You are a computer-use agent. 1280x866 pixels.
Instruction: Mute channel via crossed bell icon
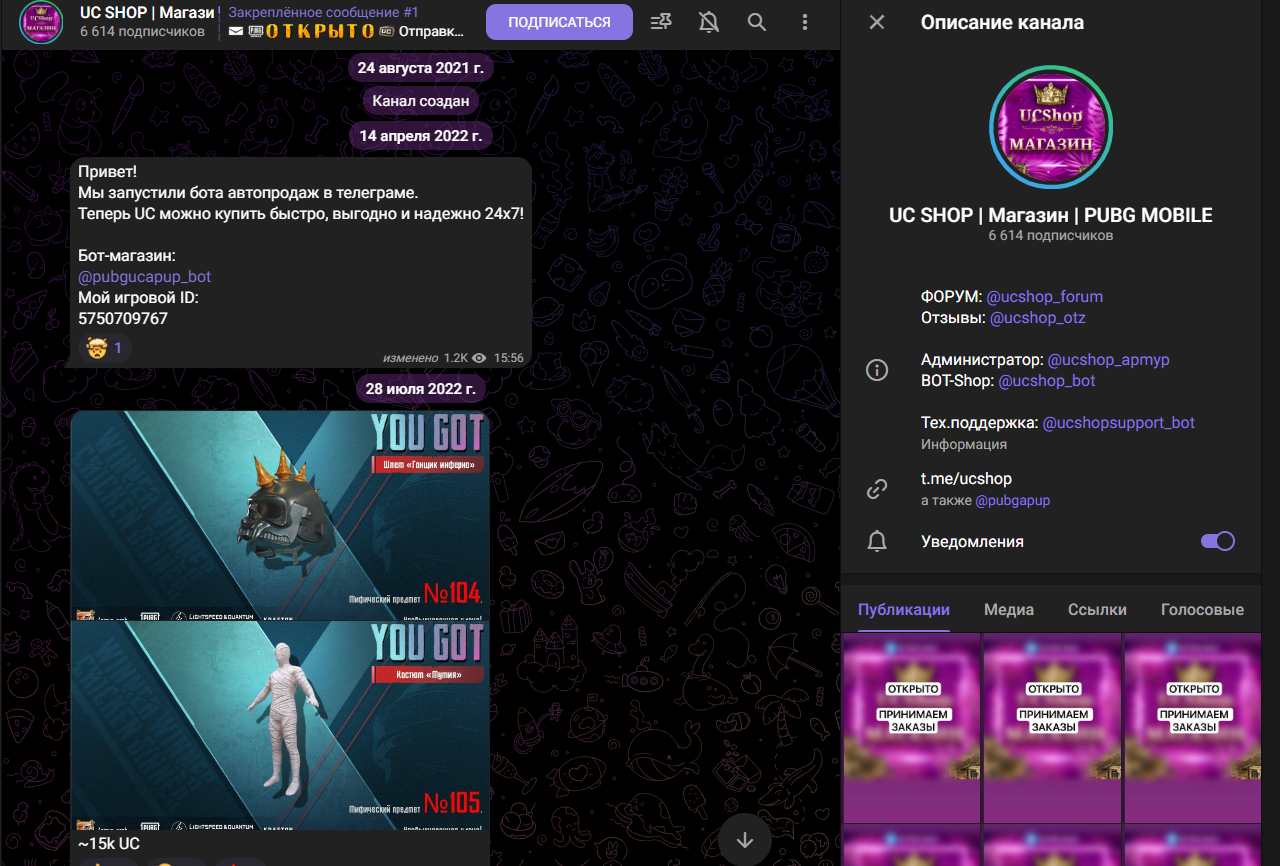pyautogui.click(x=709, y=22)
